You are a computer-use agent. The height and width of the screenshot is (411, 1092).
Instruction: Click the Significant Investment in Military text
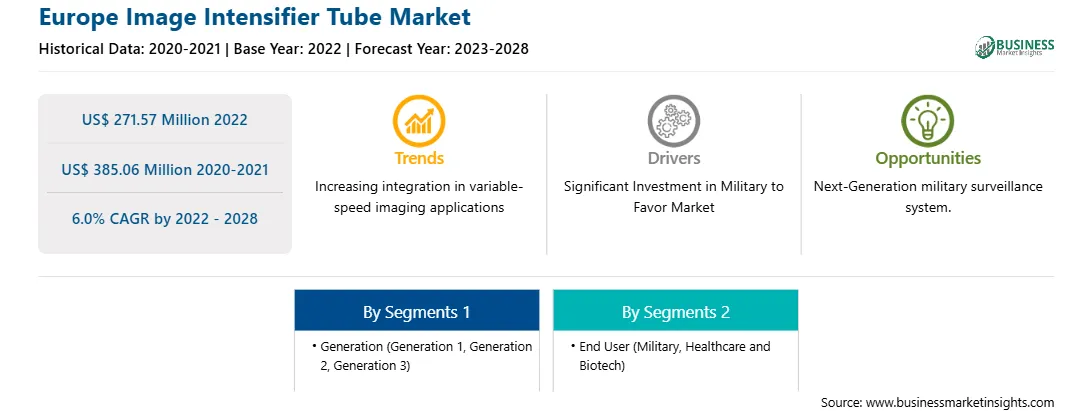tap(673, 196)
